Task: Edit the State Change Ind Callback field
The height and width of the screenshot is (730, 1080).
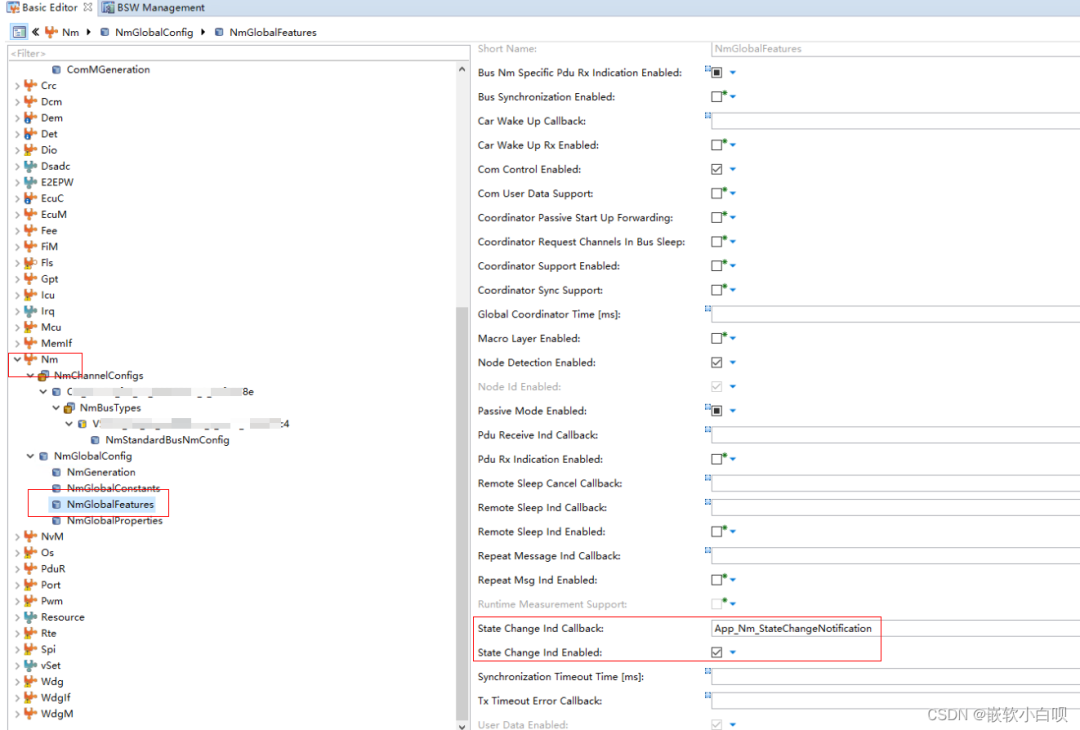Action: point(895,628)
